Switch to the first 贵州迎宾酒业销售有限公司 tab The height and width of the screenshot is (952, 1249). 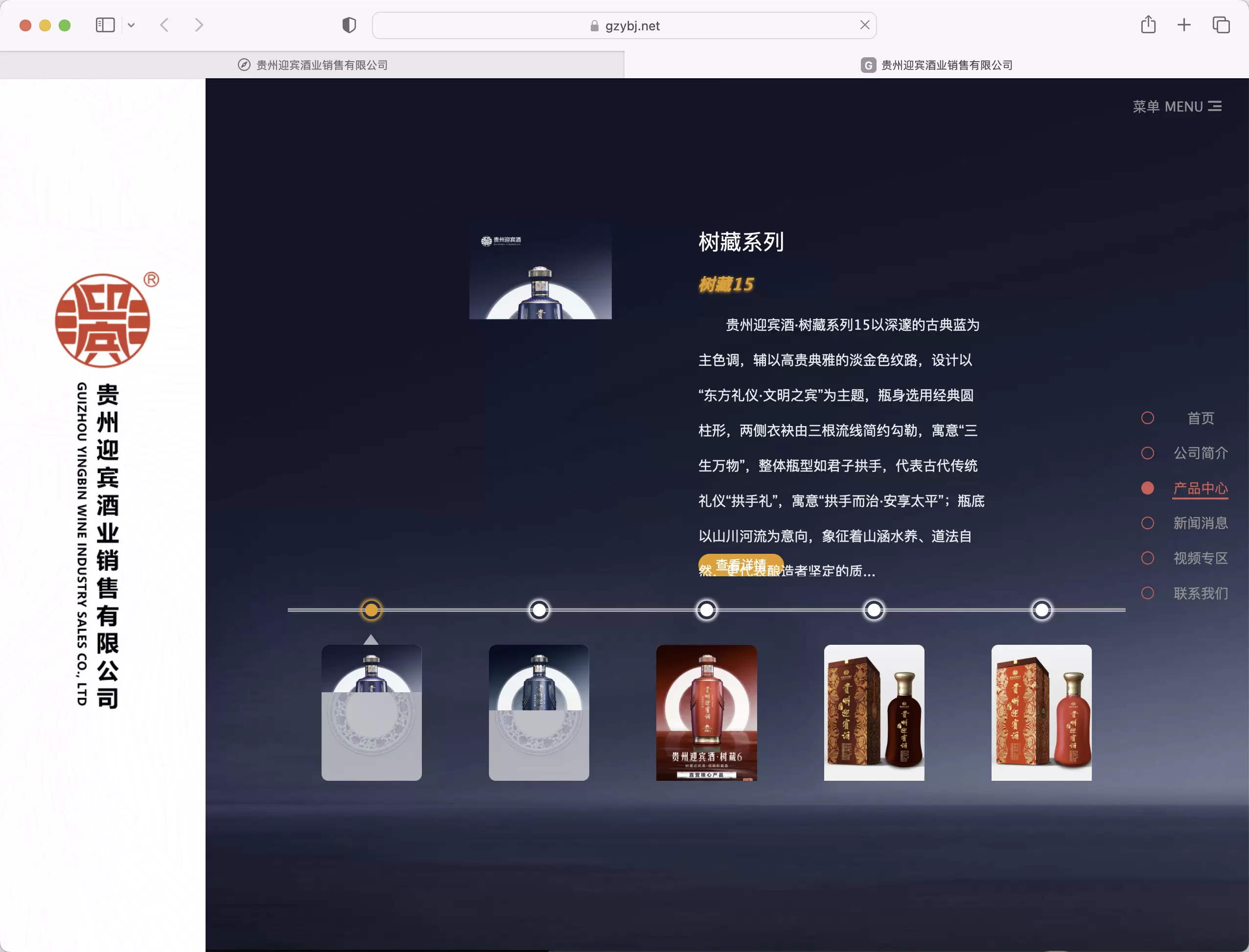312,65
